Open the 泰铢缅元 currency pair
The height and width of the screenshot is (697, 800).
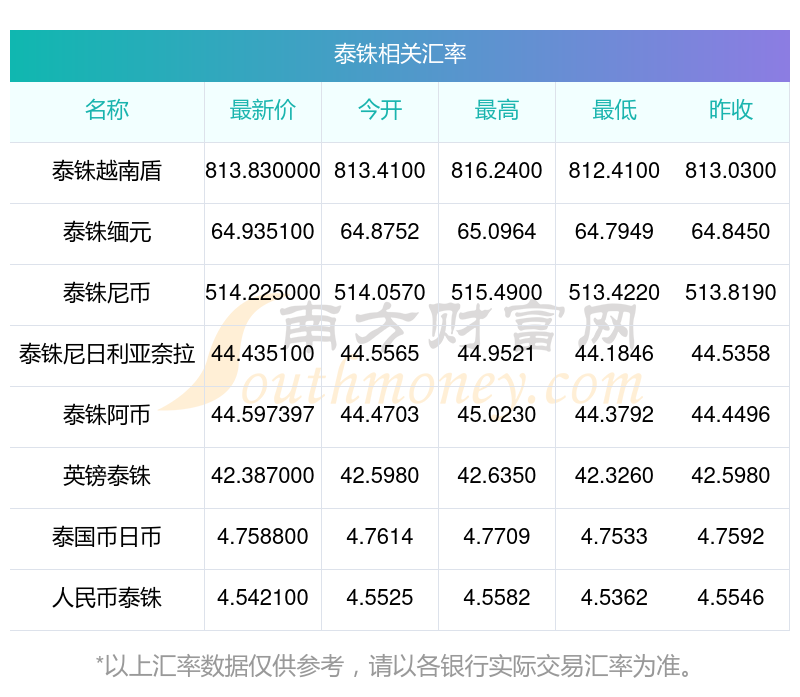click(x=107, y=232)
